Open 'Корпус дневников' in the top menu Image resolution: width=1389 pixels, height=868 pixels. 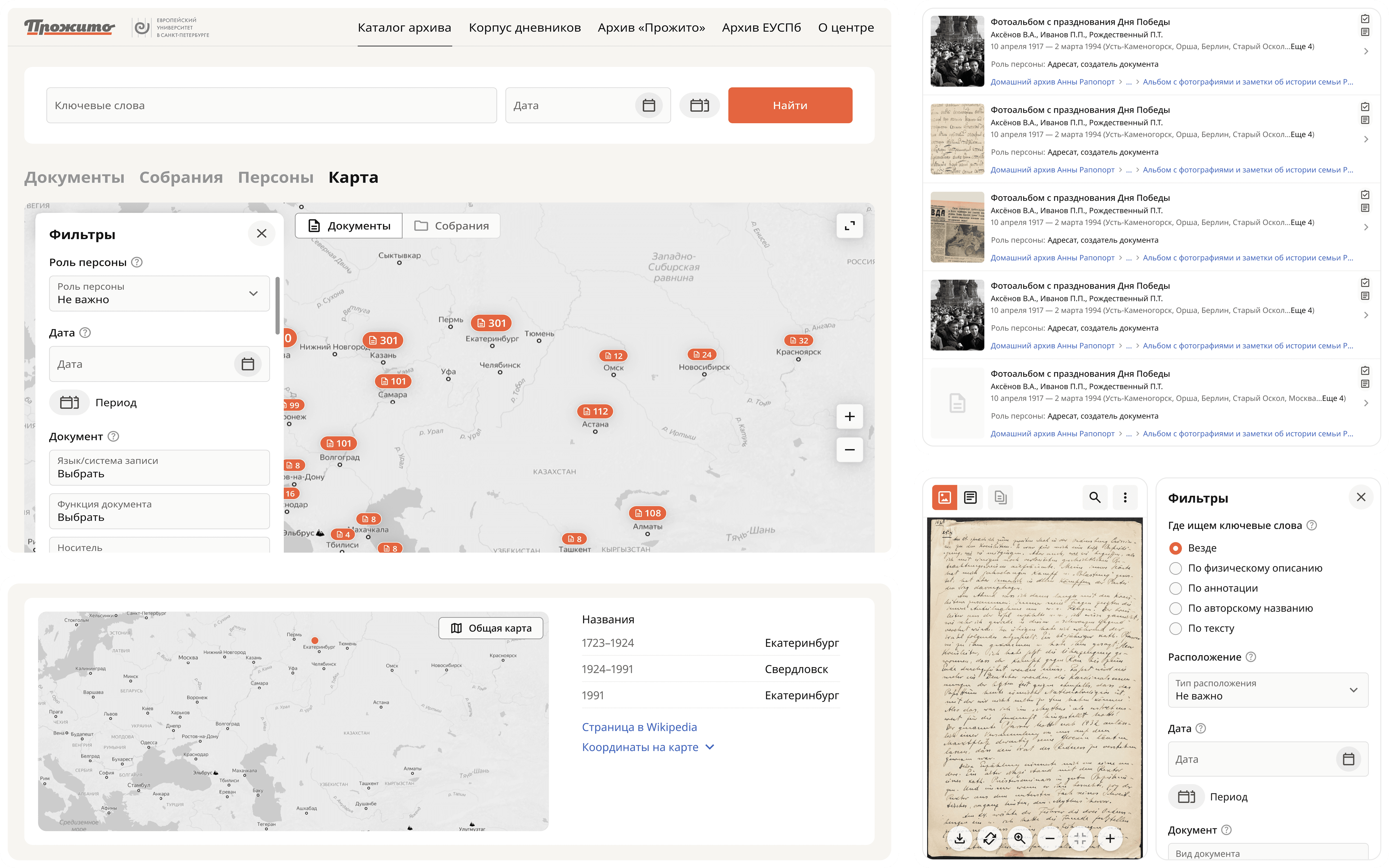click(x=524, y=27)
